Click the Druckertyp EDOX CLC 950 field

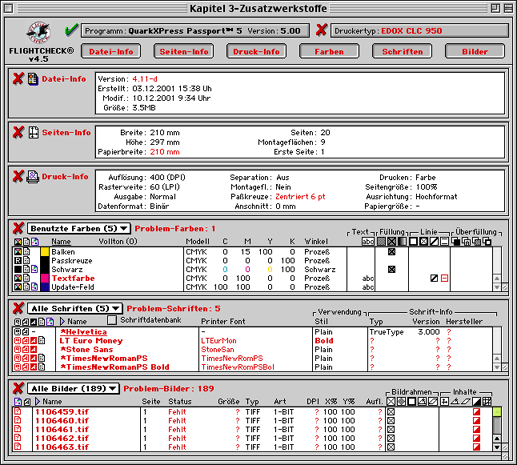coord(420,31)
